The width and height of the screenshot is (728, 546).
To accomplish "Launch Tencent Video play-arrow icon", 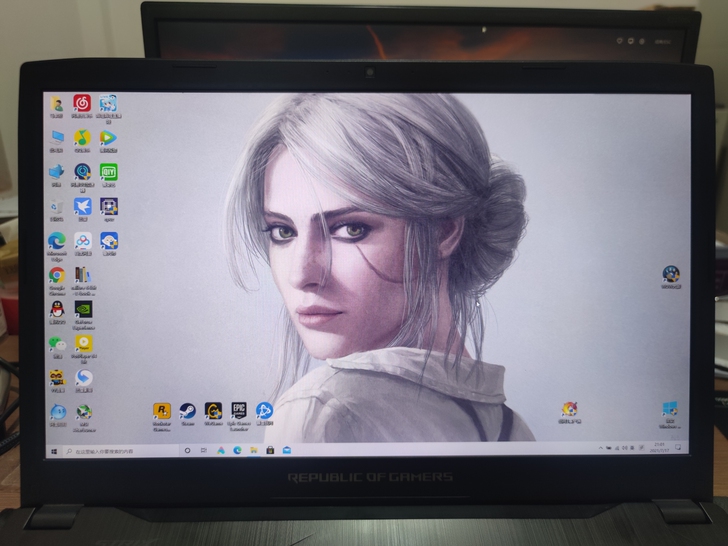I will (x=108, y=138).
